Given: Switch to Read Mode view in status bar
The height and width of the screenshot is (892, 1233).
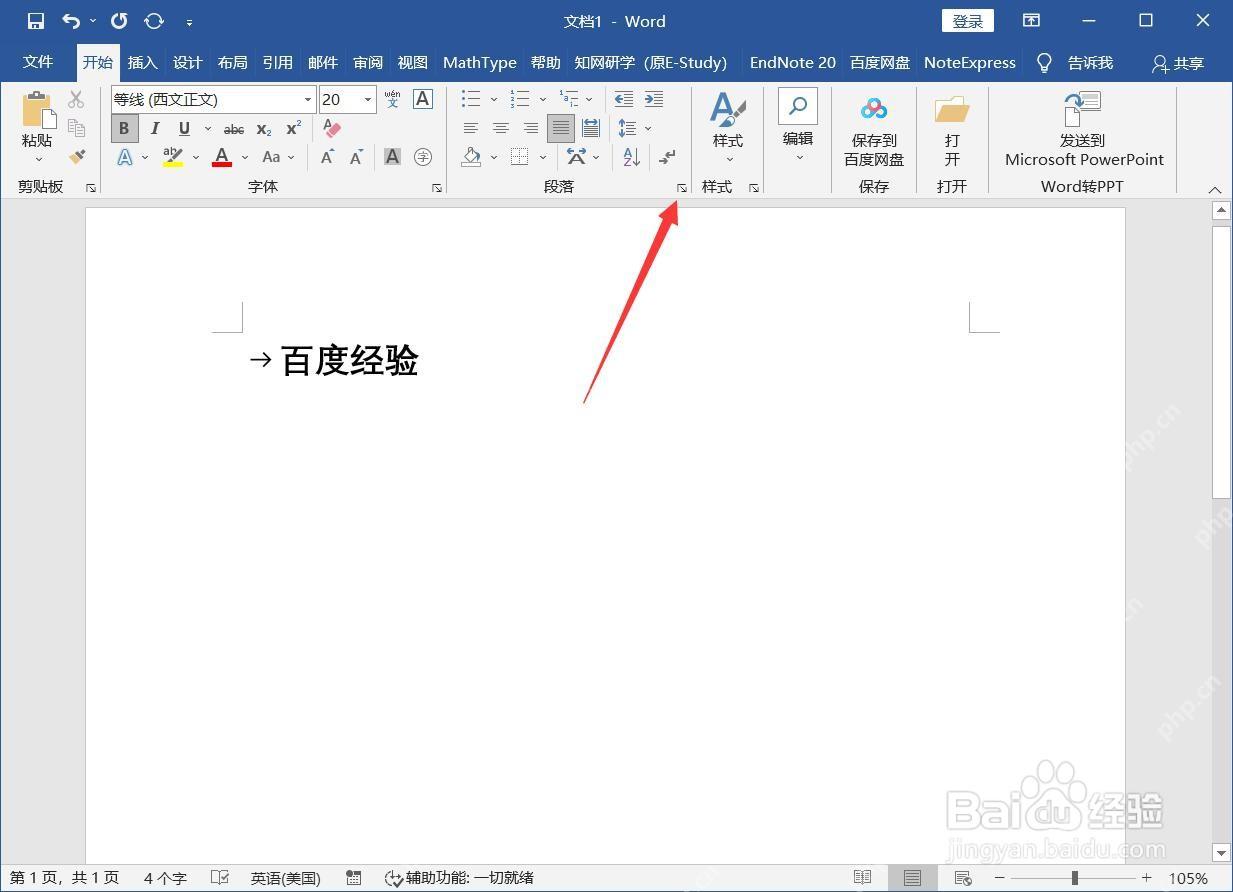Looking at the screenshot, I should pos(862,878).
